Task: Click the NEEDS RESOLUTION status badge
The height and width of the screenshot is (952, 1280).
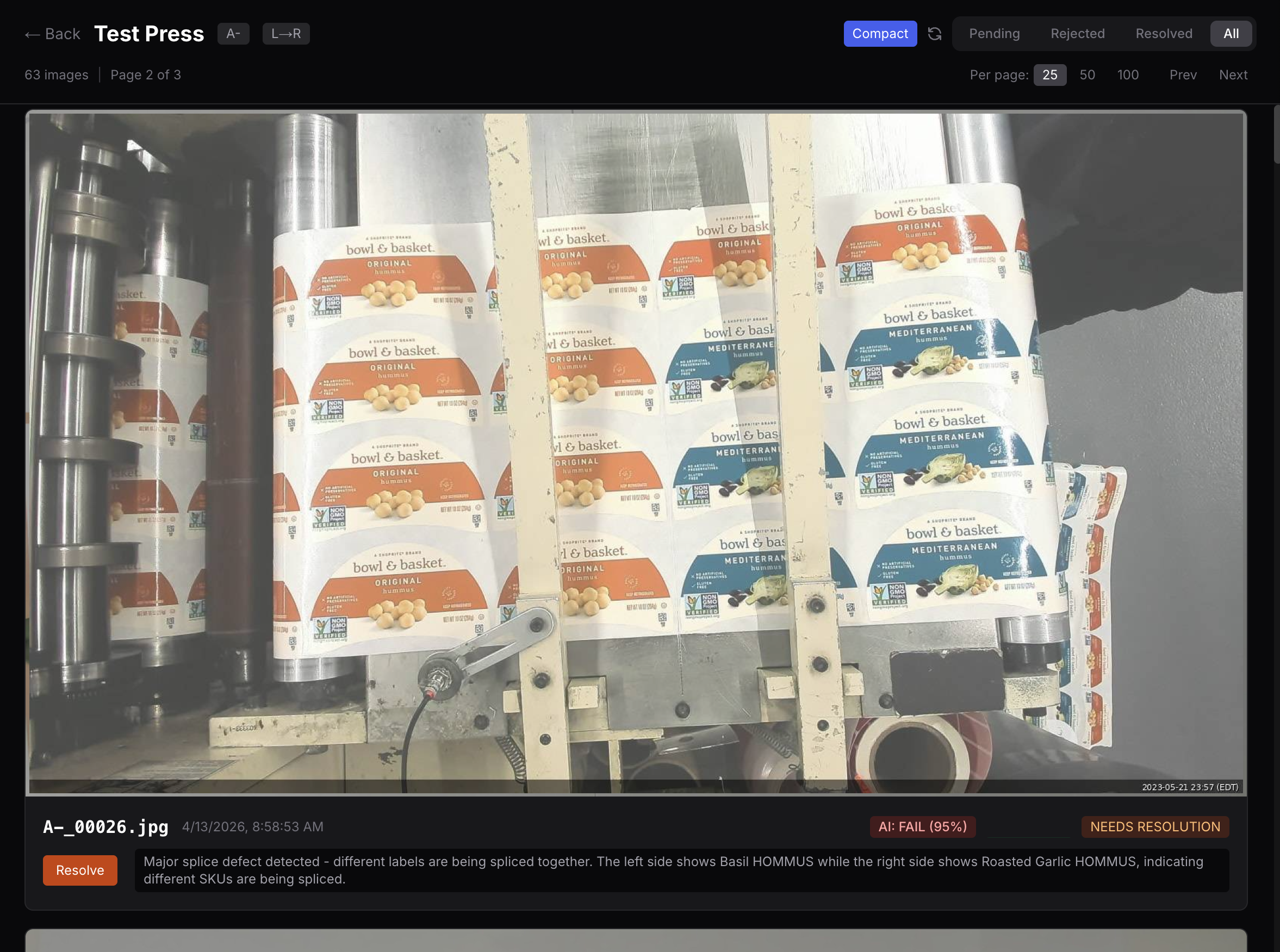Action: click(1154, 826)
